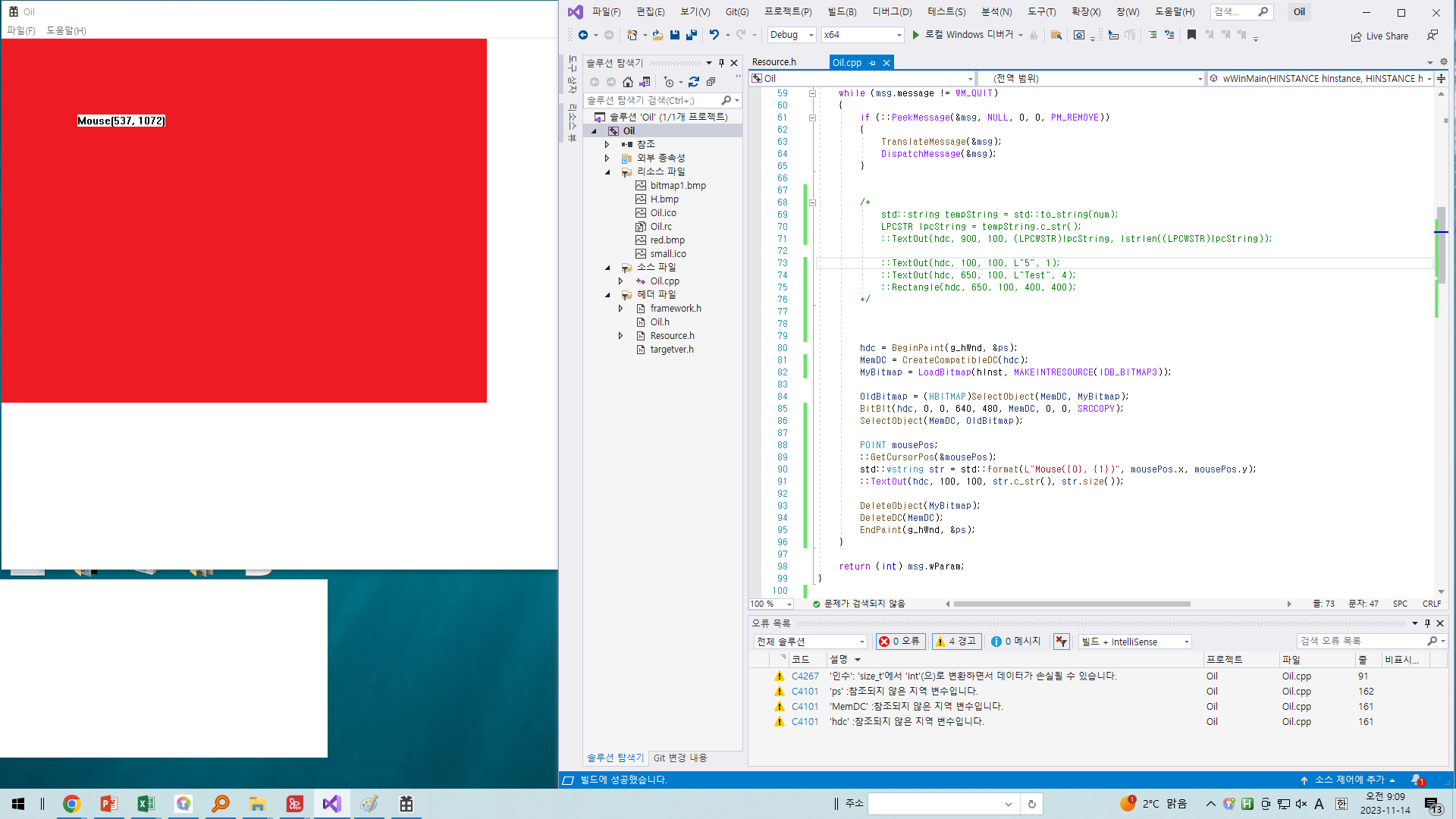Toggle the bookmark icon in toolbar

tap(1191, 35)
